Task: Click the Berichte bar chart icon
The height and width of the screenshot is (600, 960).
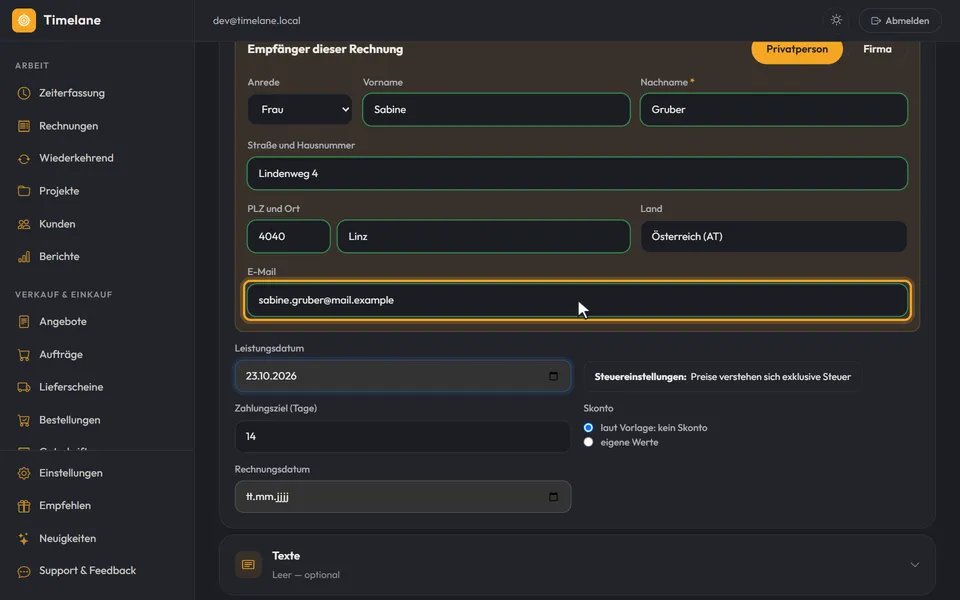Action: pos(24,257)
